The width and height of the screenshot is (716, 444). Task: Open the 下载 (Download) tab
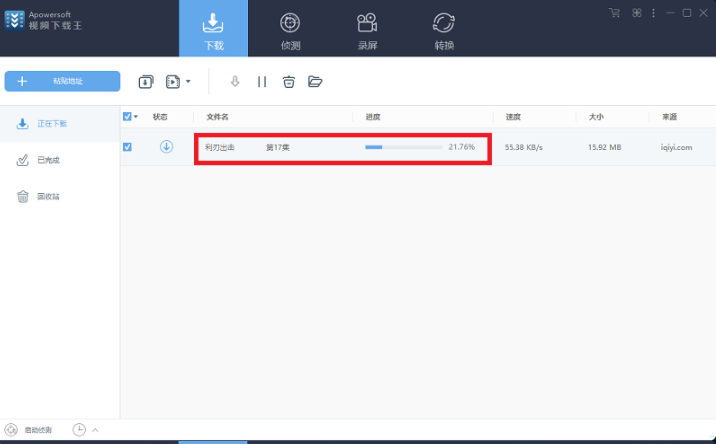click(213, 28)
